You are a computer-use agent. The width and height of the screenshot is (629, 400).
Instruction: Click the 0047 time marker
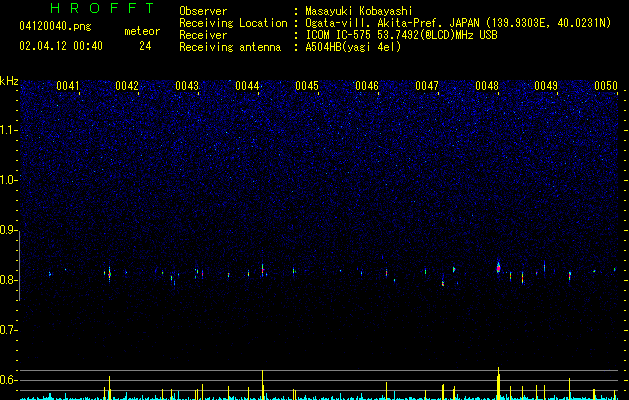coord(427,86)
